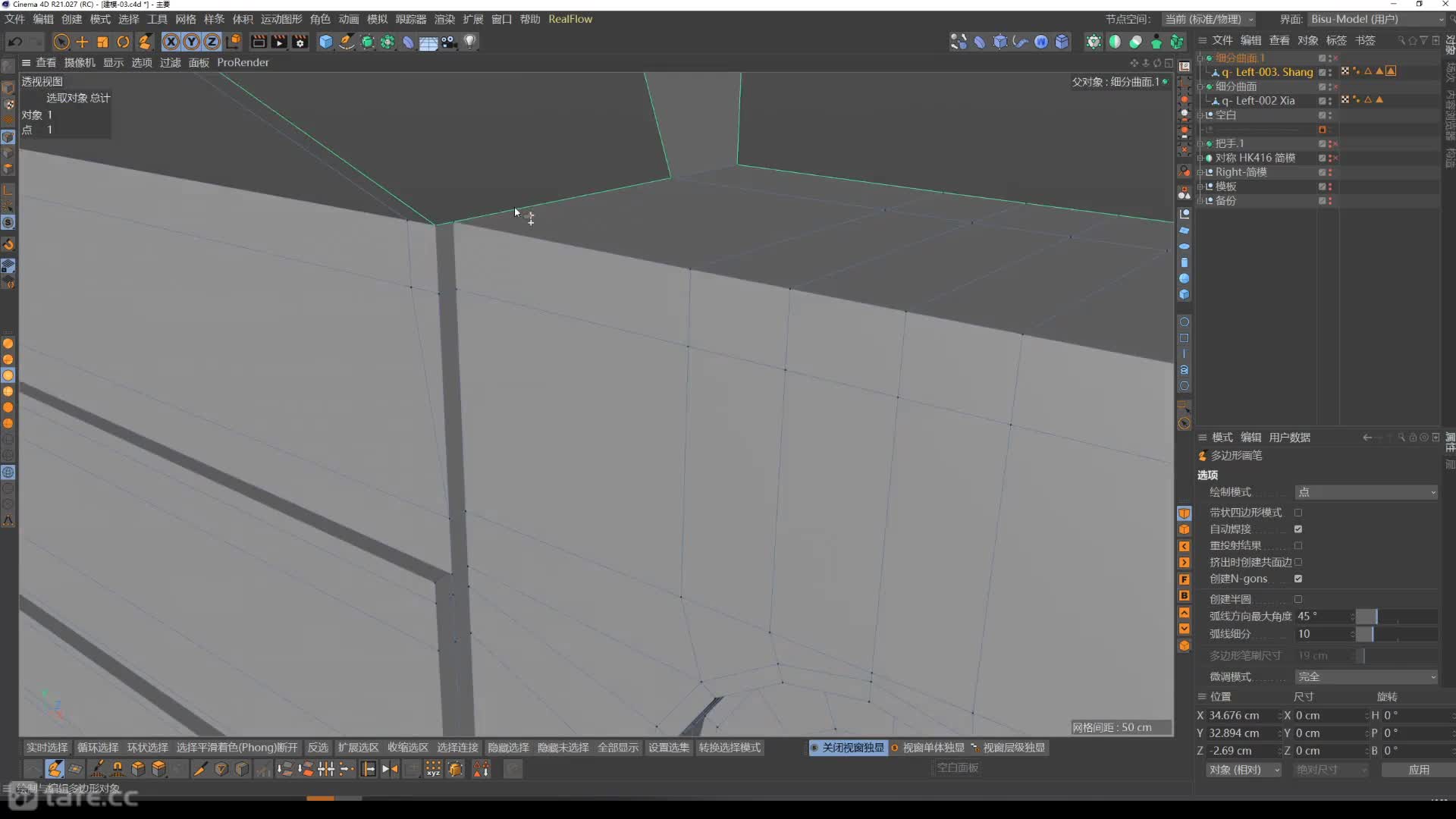This screenshot has width=1456, height=819.
Task: Click the coordinate system cube icon
Action: (x=234, y=42)
